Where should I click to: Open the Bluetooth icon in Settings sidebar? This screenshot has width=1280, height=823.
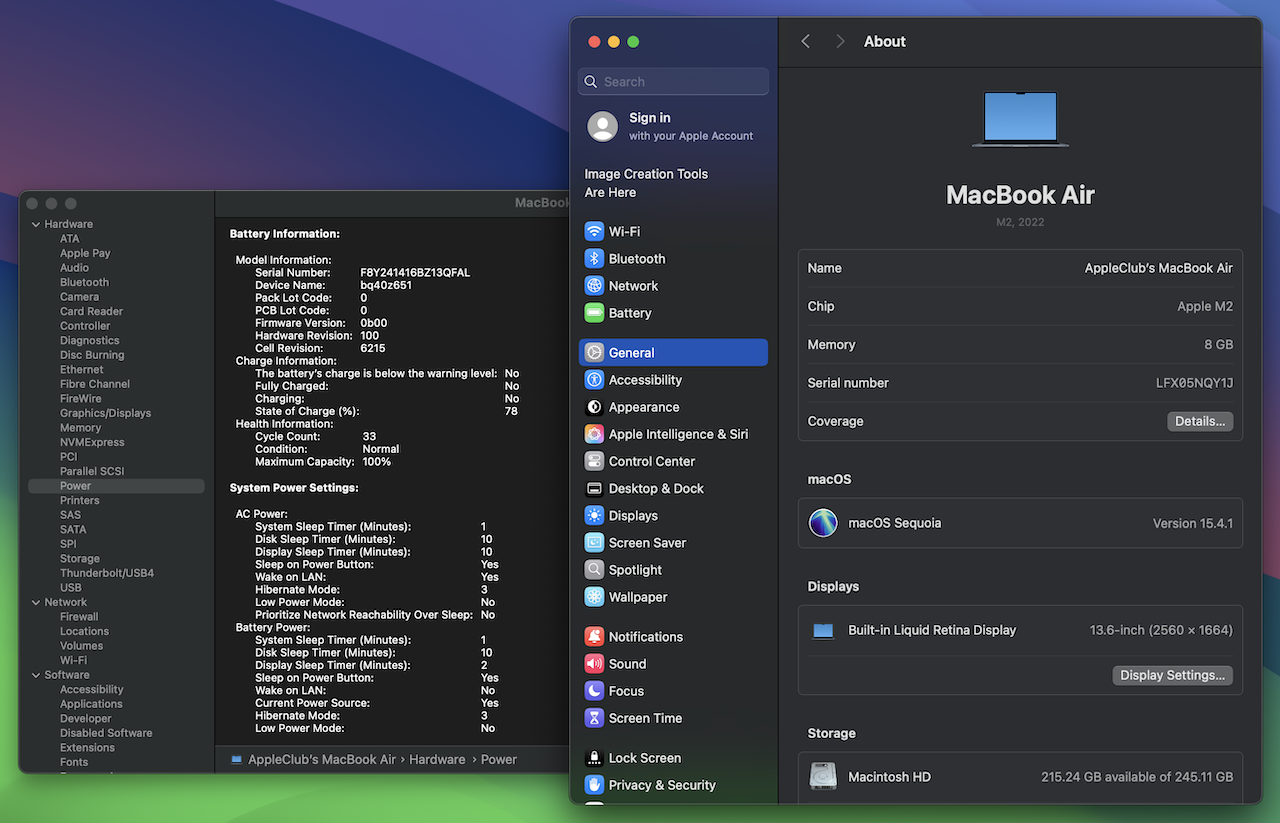coord(594,258)
